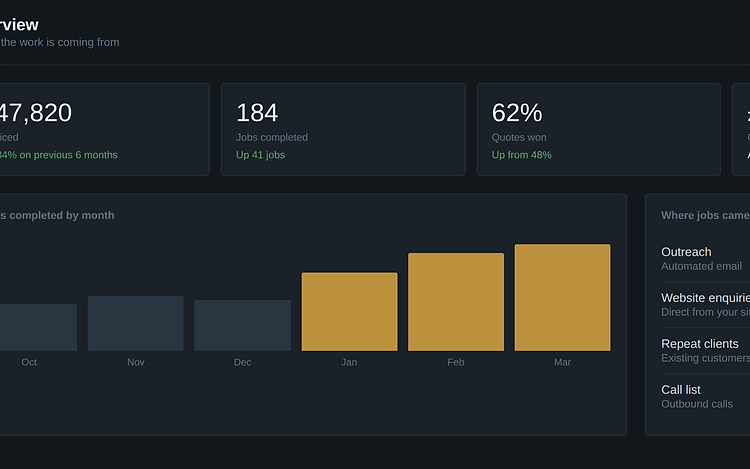Click the 'Existing customers' subtitle
The image size is (750, 469).
[706, 358]
